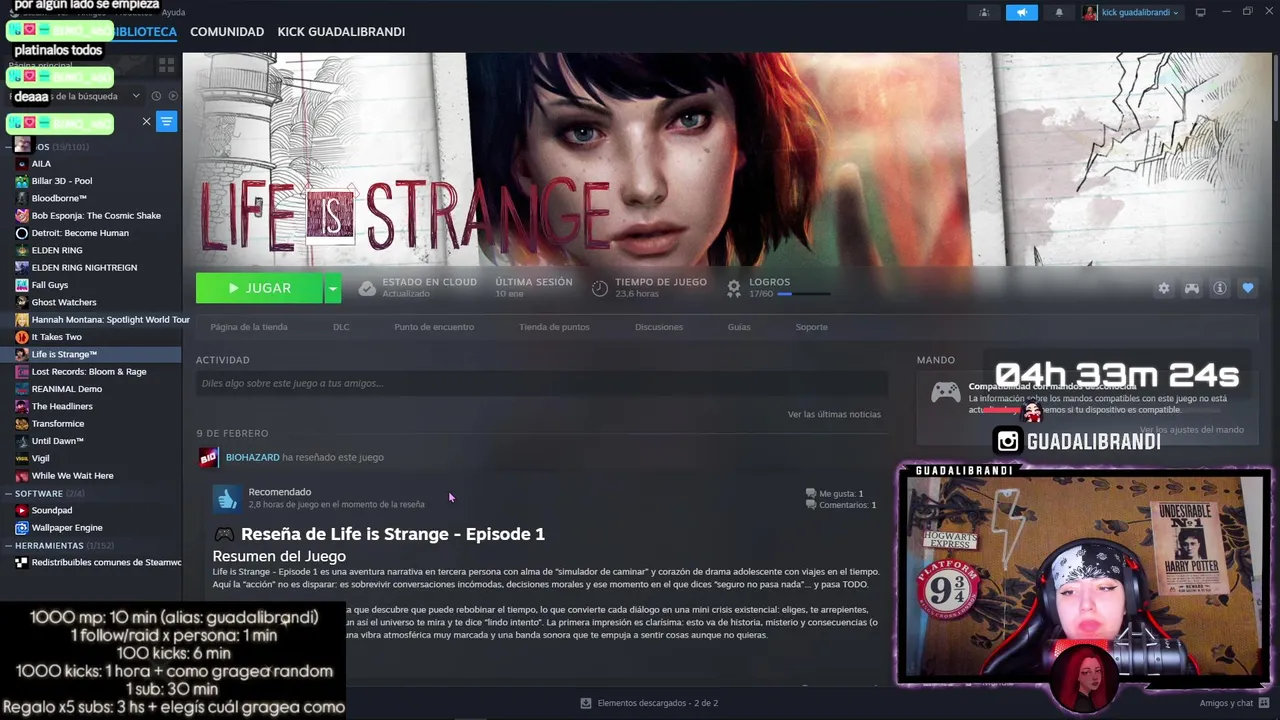The height and width of the screenshot is (720, 1280).
Task: Open Bloodborne in the library
Action: 59,198
